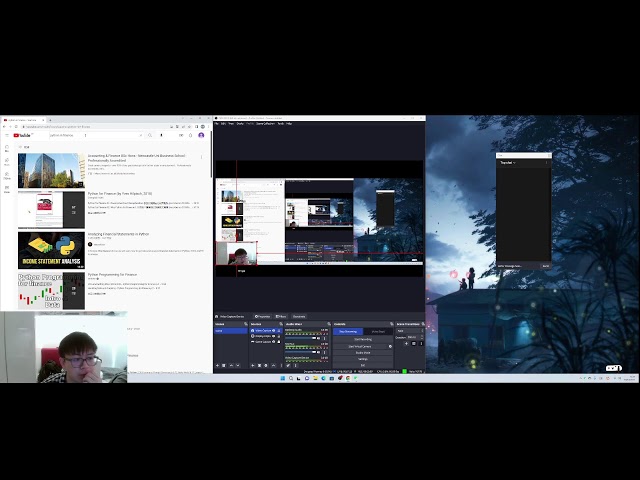Image resolution: width=640 pixels, height=480 pixels.
Task: Click Stop Streaming in OBS Controls
Action: point(348,331)
